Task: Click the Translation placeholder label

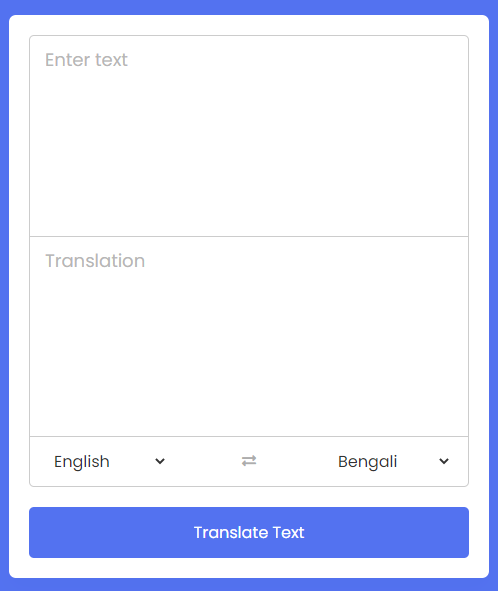Action: pos(95,261)
